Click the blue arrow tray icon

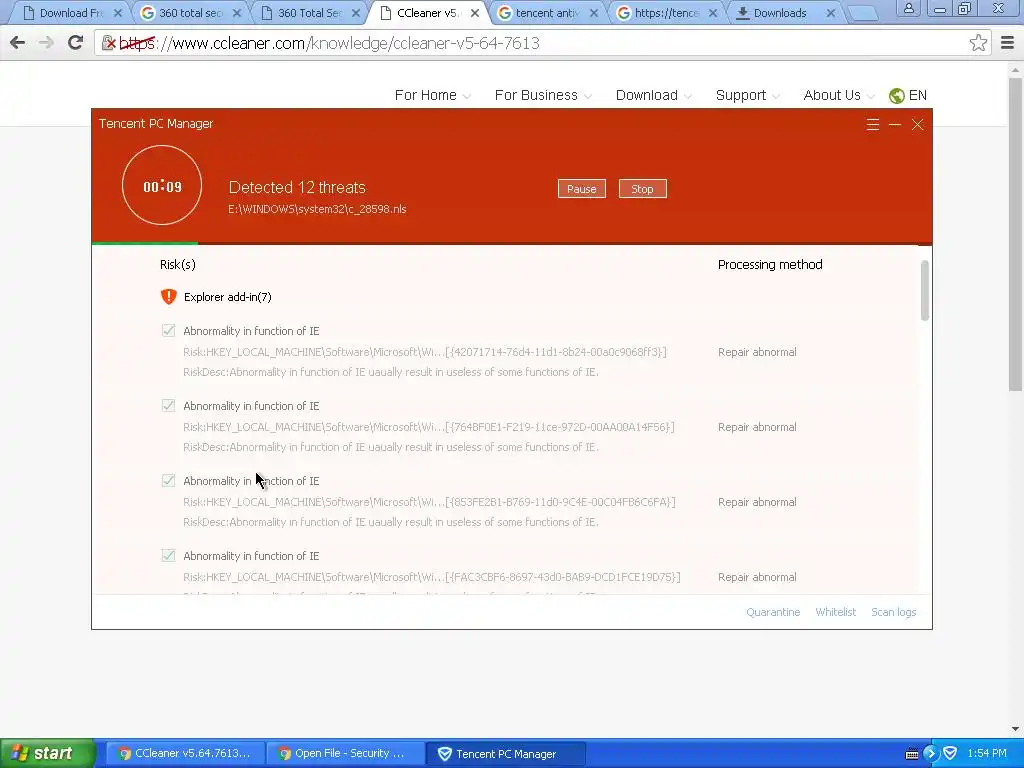(x=931, y=753)
